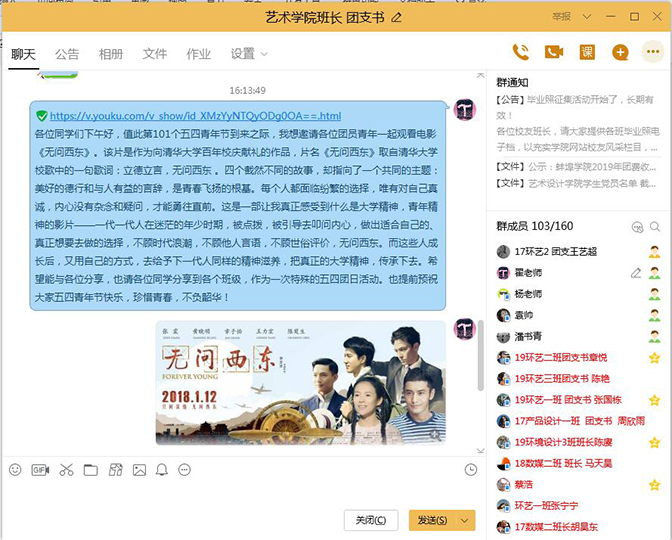Start a group video call

[554, 53]
